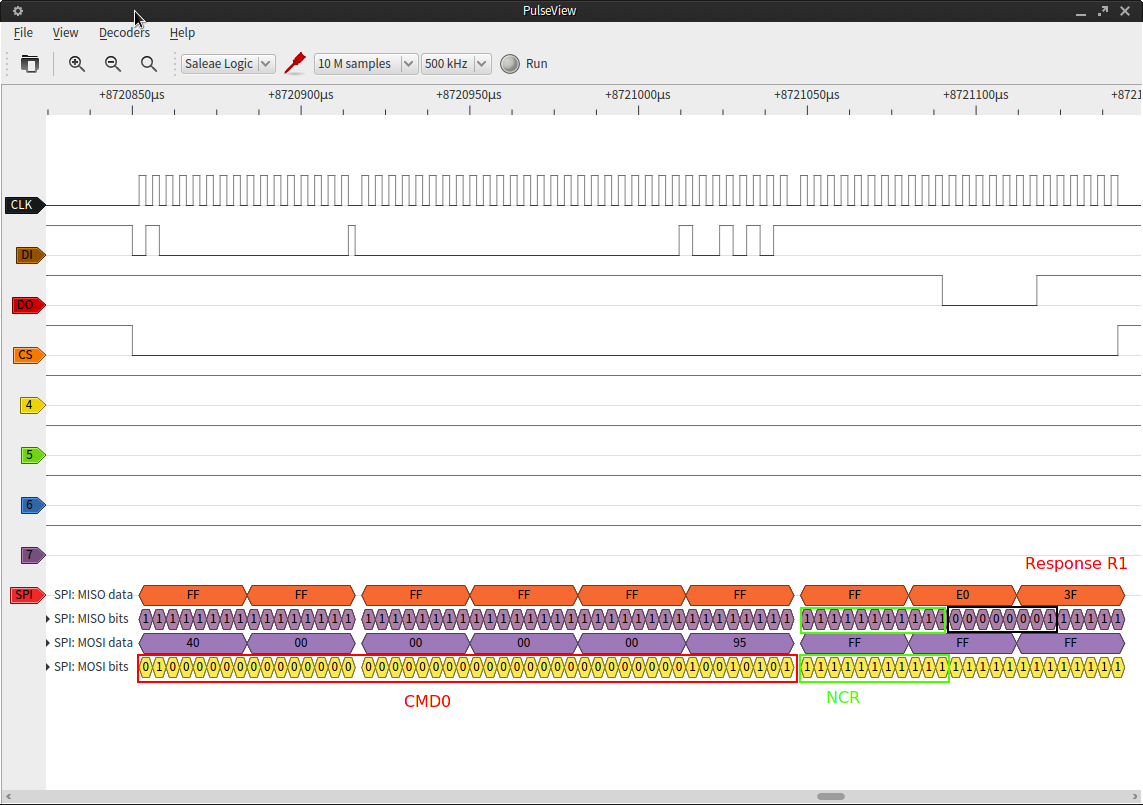Collapse the SPI: MISO bits row
This screenshot has height=805, width=1143.
(x=49, y=619)
